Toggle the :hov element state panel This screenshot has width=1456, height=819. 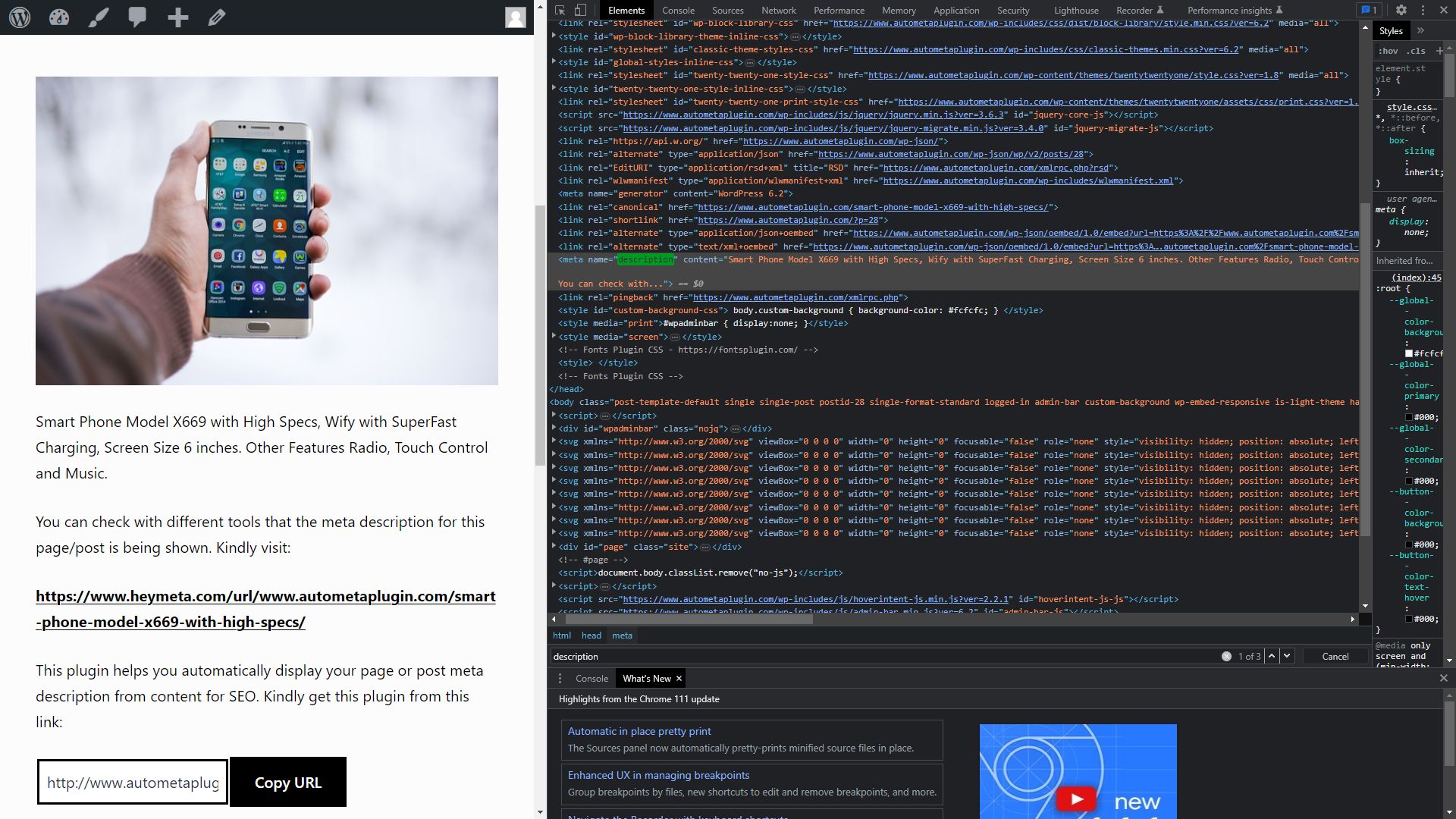(x=1388, y=51)
